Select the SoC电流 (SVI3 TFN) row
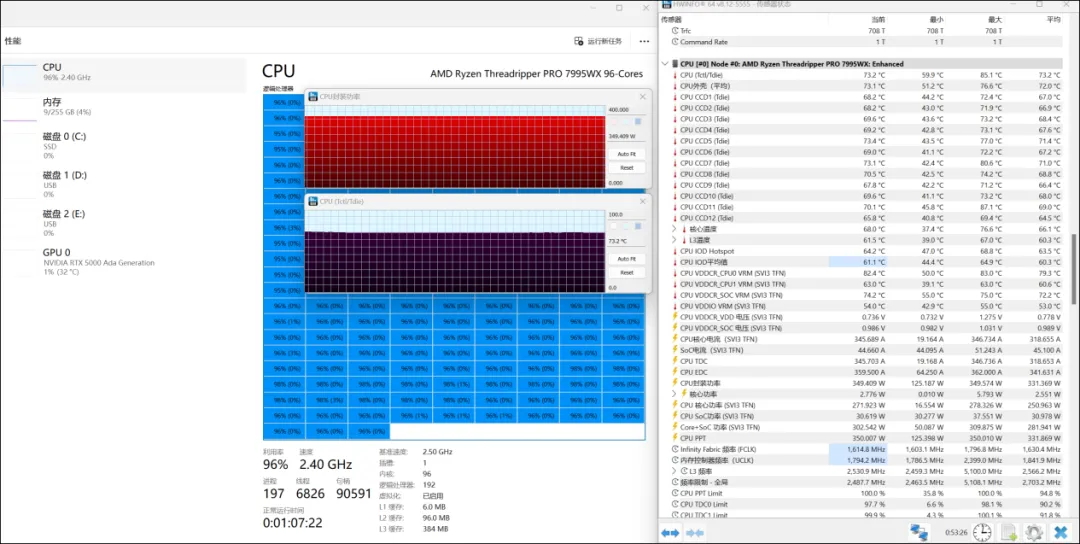1080x544 pixels. pos(863,351)
